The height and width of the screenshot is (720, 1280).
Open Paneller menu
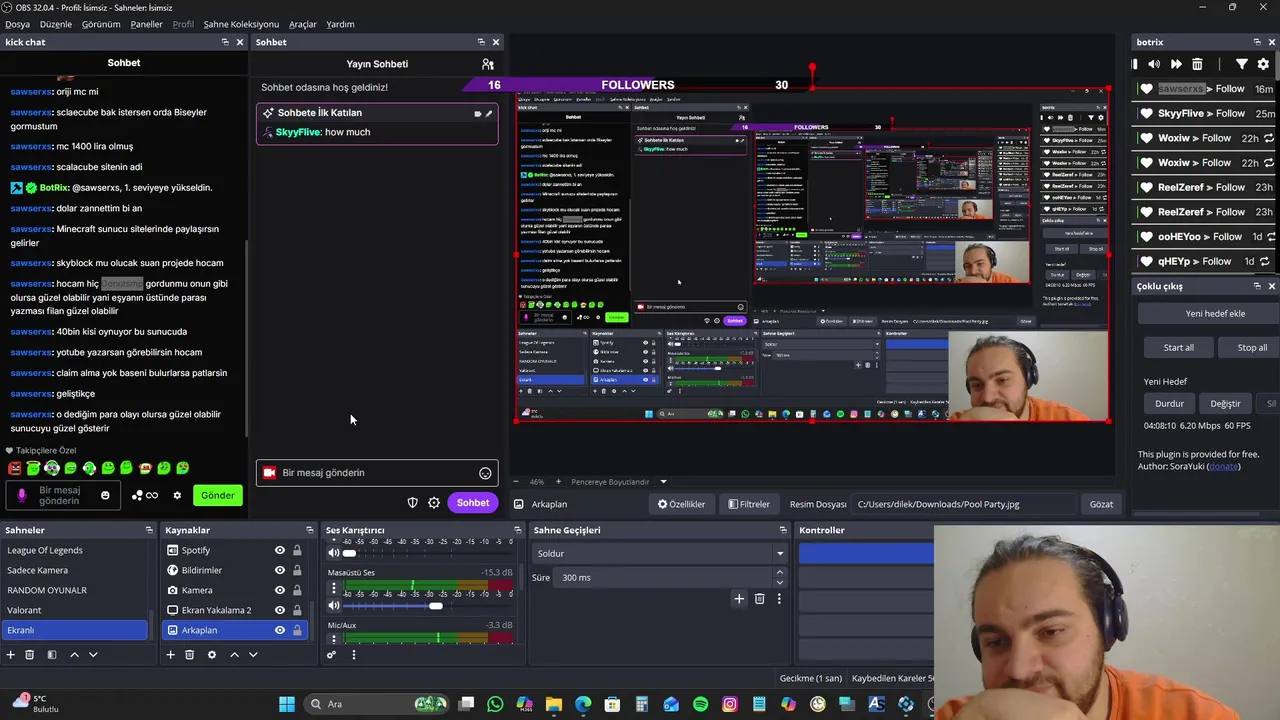[146, 24]
